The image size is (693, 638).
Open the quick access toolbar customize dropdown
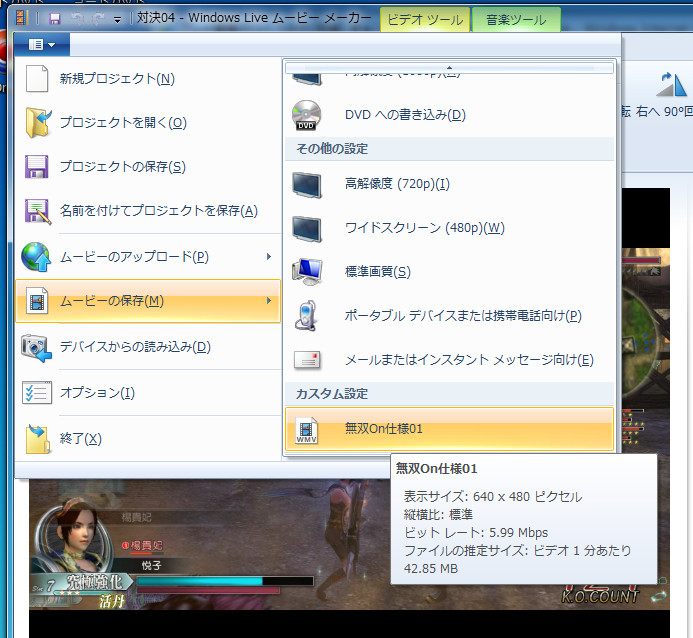pyautogui.click(x=117, y=19)
